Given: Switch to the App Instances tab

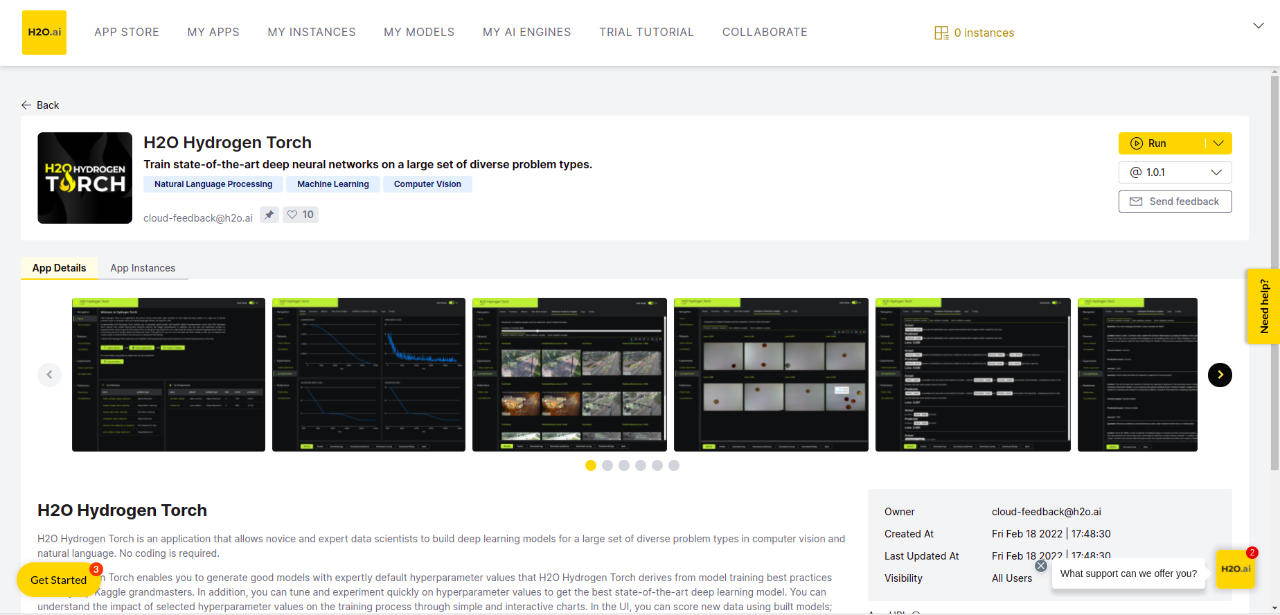Looking at the screenshot, I should tap(142, 268).
